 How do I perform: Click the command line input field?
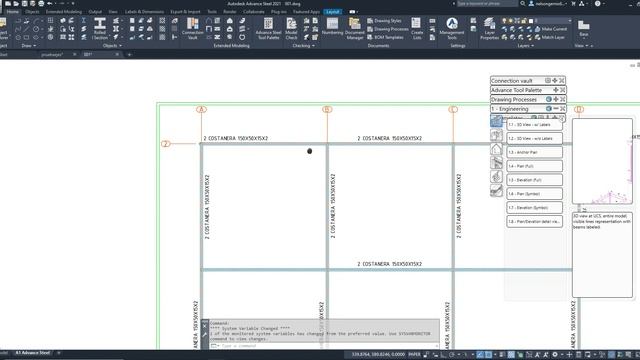click(324, 346)
